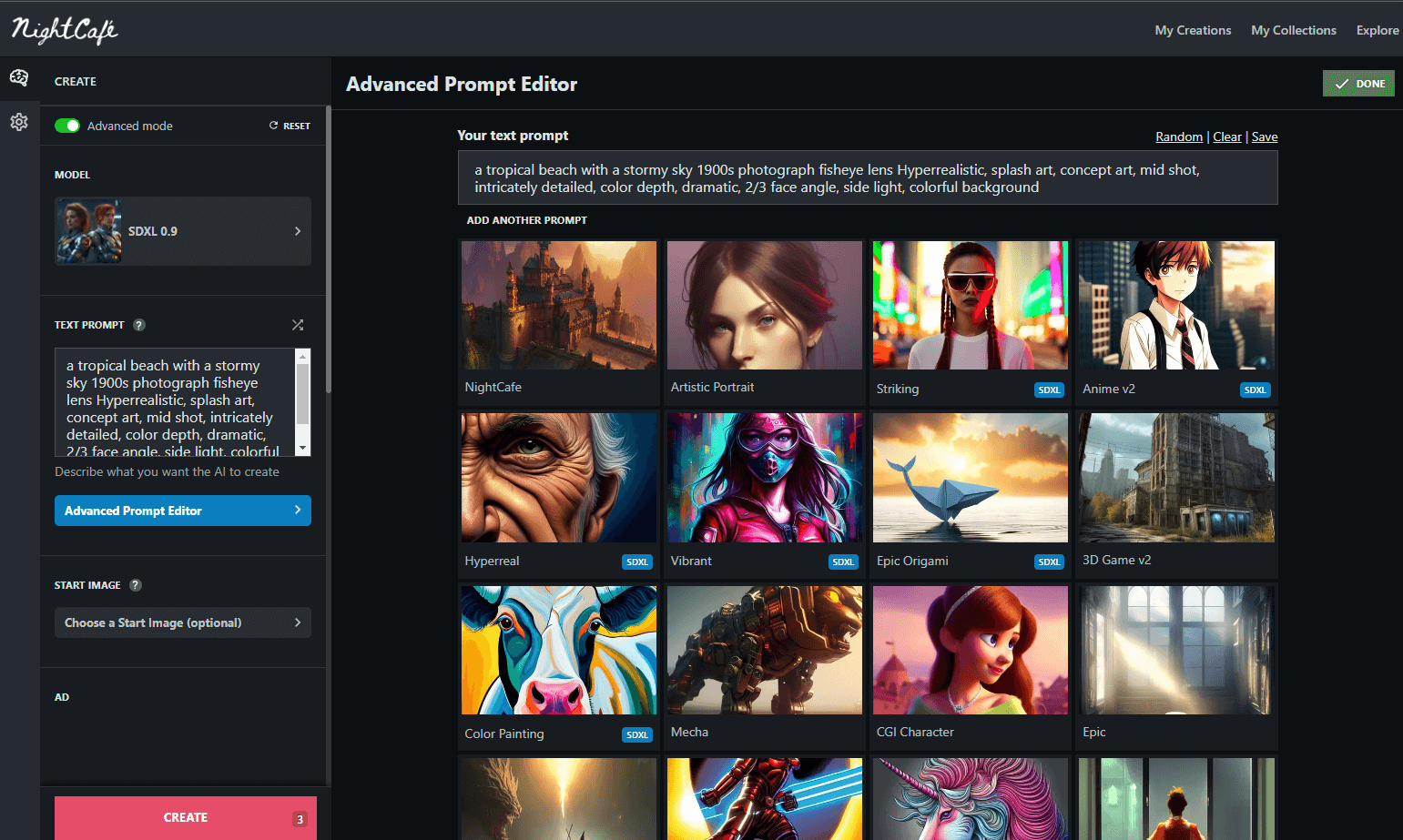Click the credit count badge on Create button
This screenshot has width=1403, height=840.
point(300,819)
